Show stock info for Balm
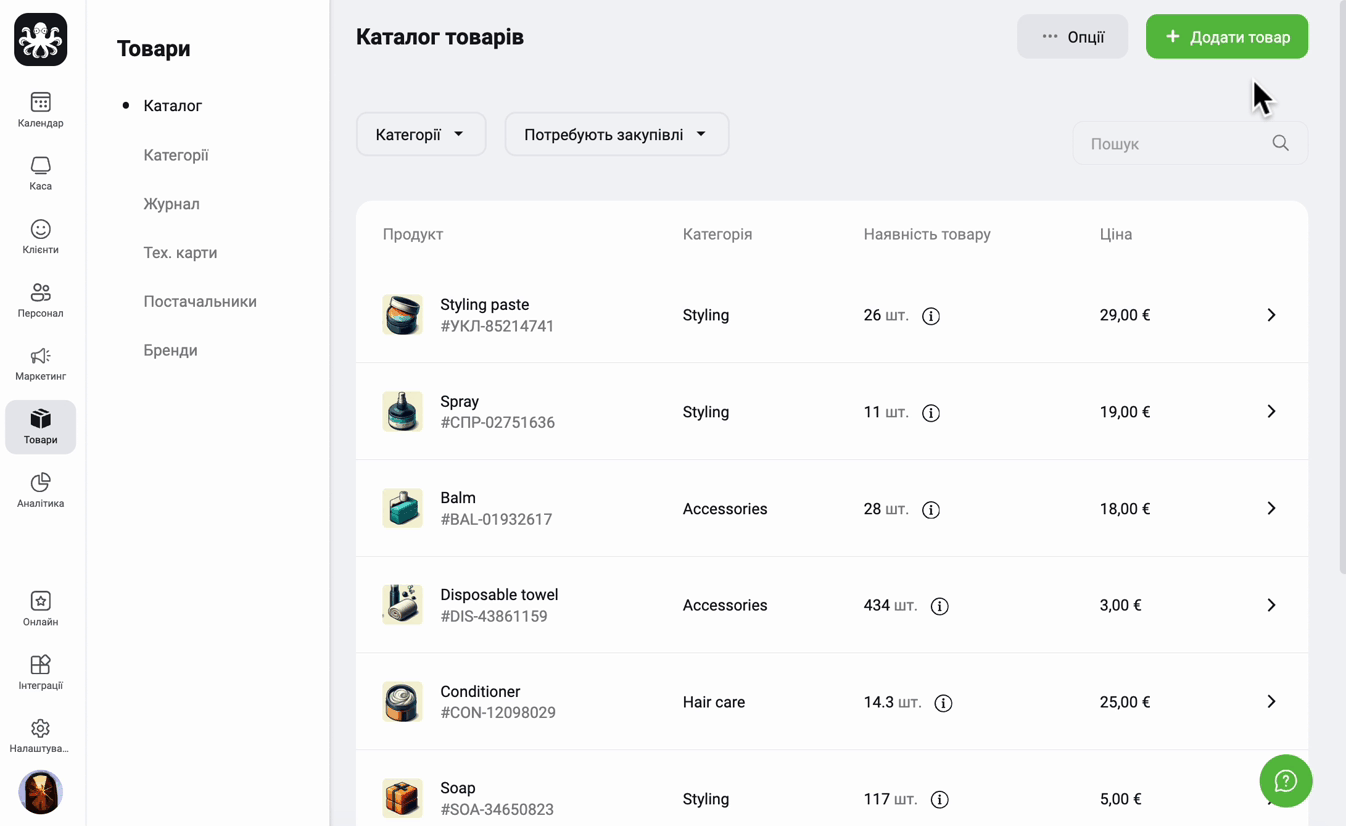 (x=931, y=510)
